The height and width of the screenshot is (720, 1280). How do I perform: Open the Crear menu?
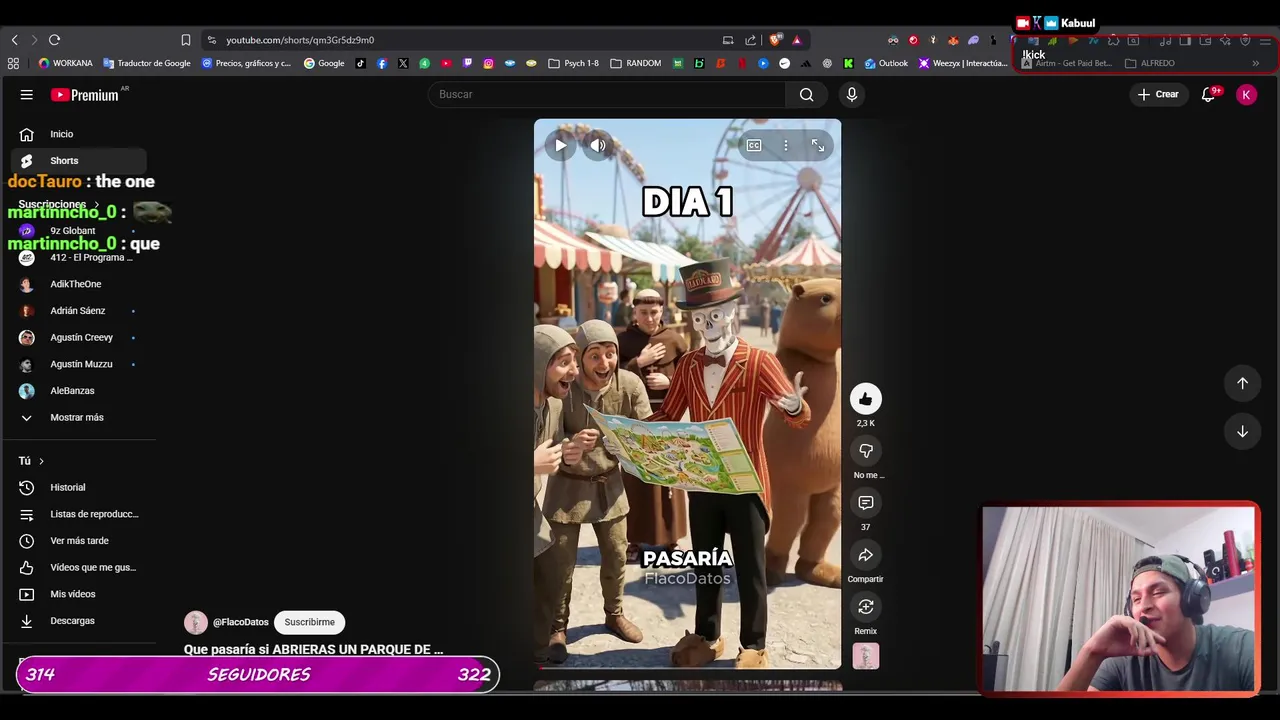point(1158,94)
